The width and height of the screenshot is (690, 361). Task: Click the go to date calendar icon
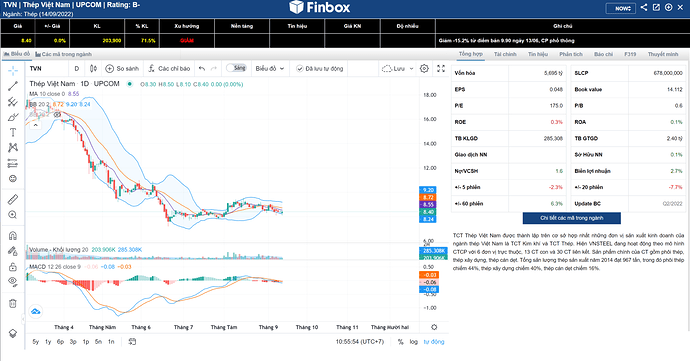click(x=132, y=342)
